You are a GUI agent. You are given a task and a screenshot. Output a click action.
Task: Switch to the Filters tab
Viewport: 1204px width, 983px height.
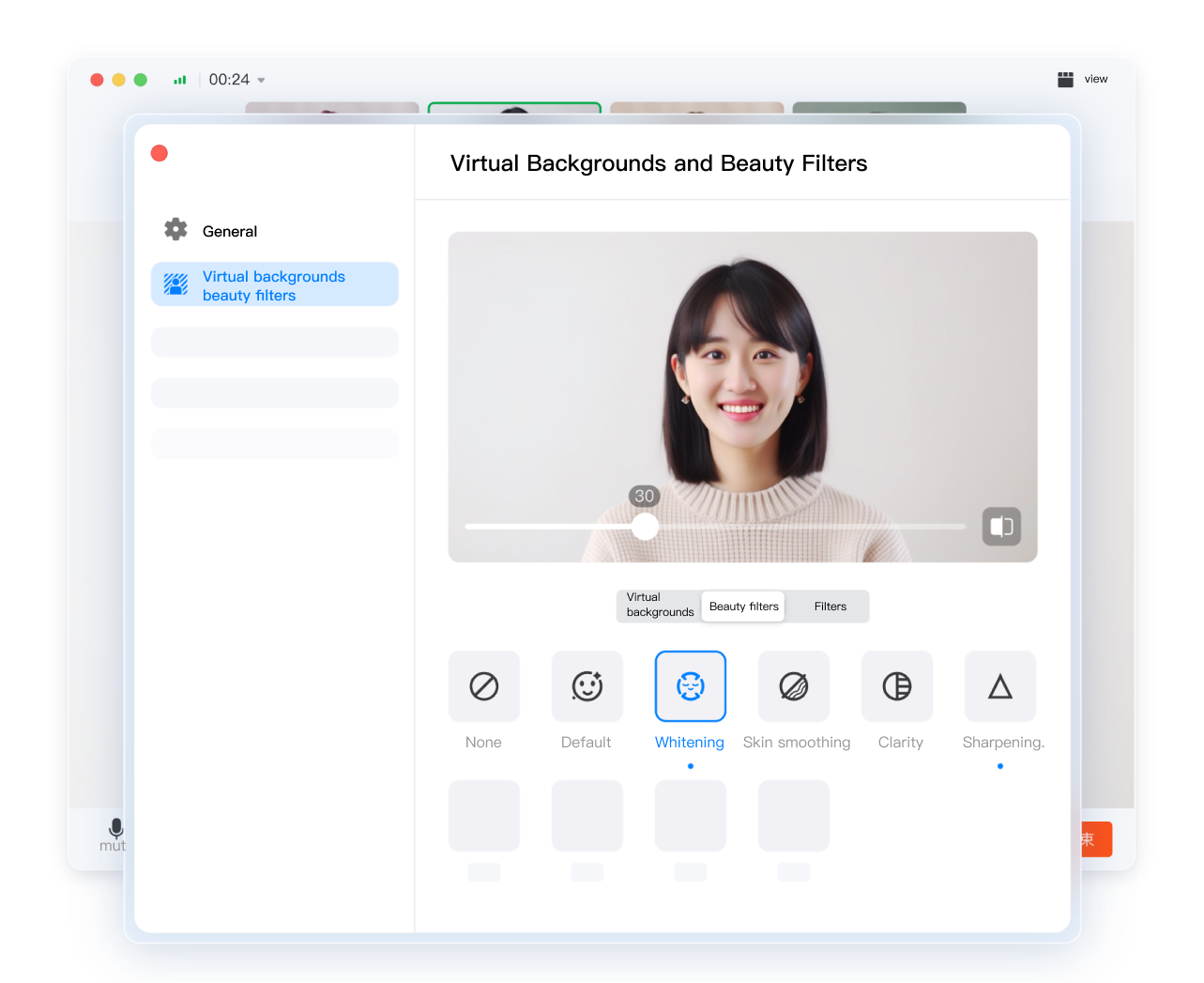point(830,607)
